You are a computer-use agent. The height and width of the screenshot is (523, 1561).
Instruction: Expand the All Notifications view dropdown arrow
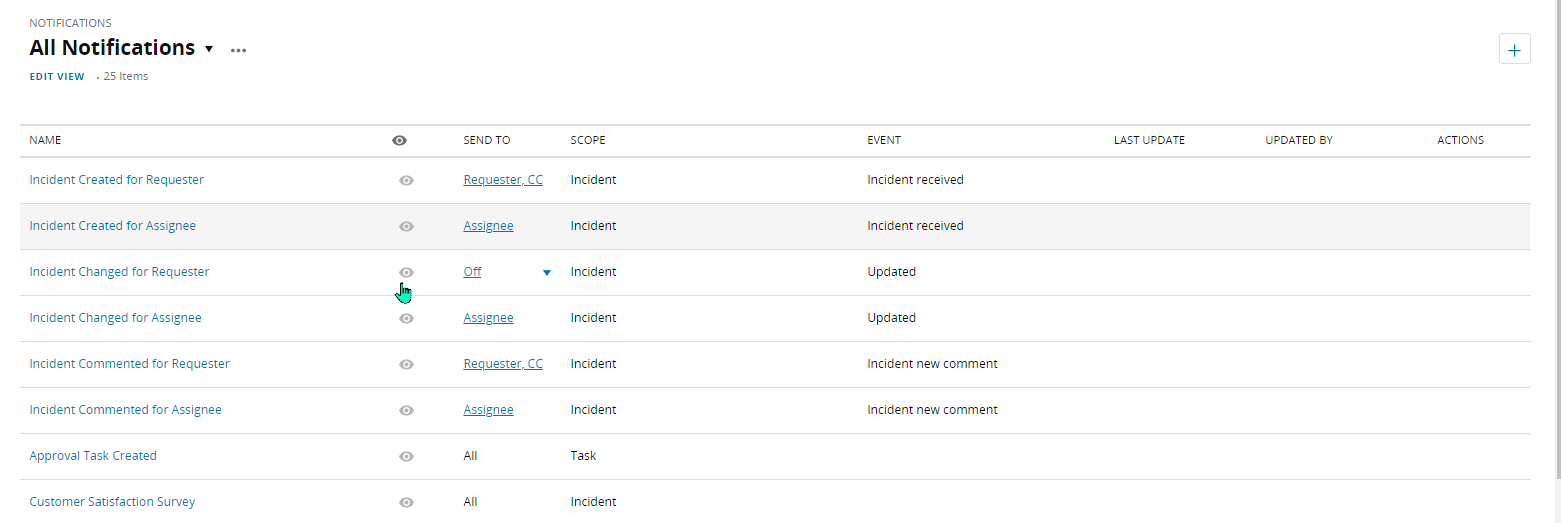click(x=209, y=49)
